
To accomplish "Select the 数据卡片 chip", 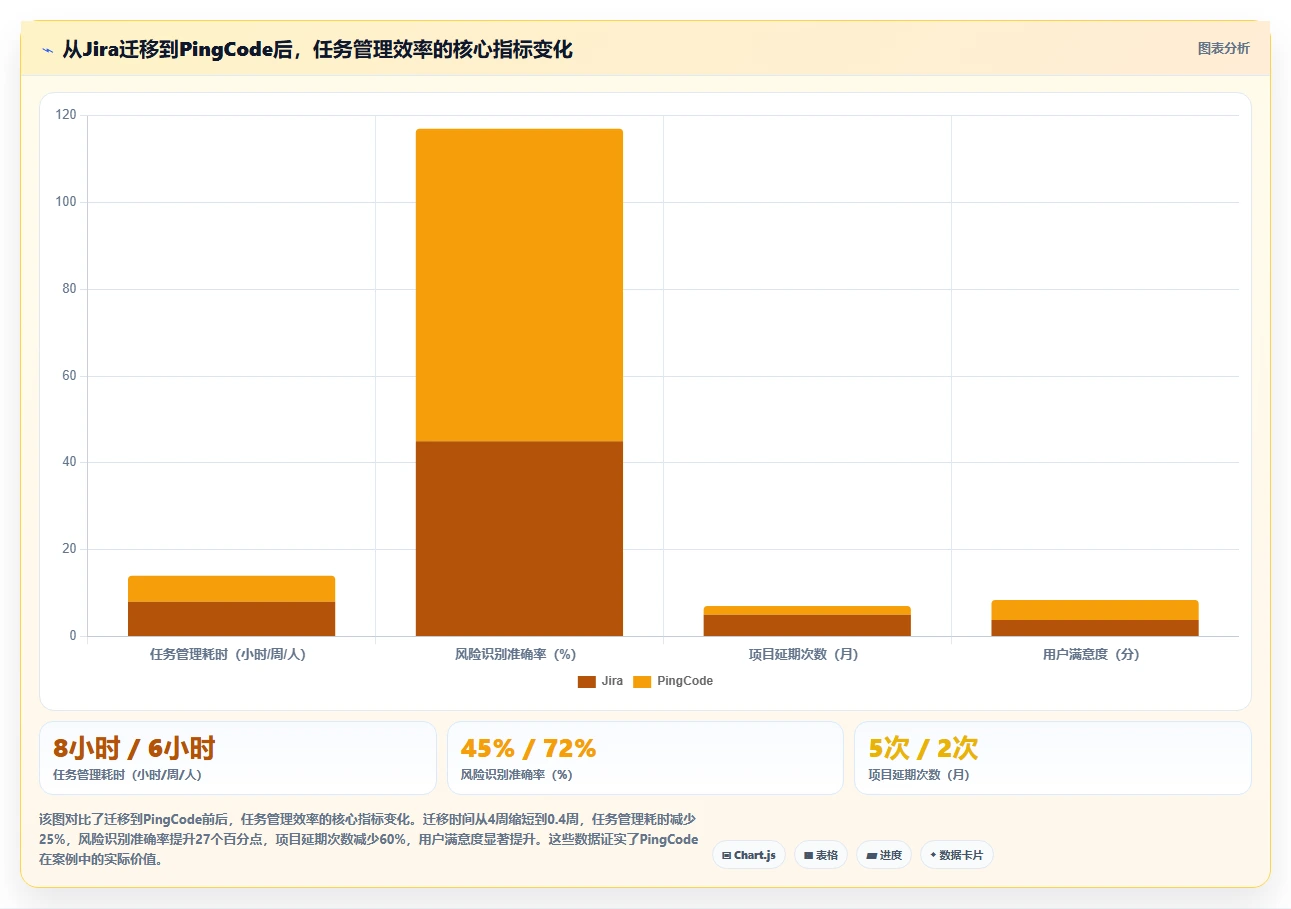I will point(957,855).
